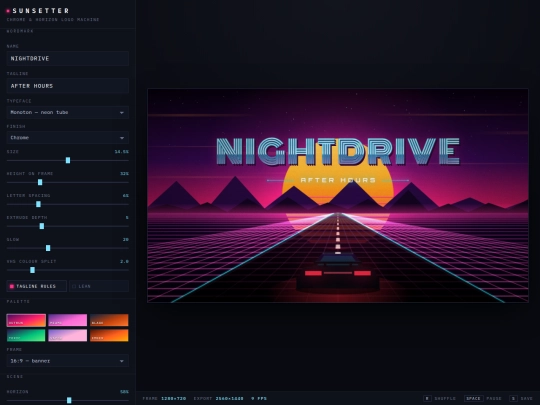This screenshot has height=405, width=540.
Task: Click the export value 2560×1440
Action: (x=229, y=398)
